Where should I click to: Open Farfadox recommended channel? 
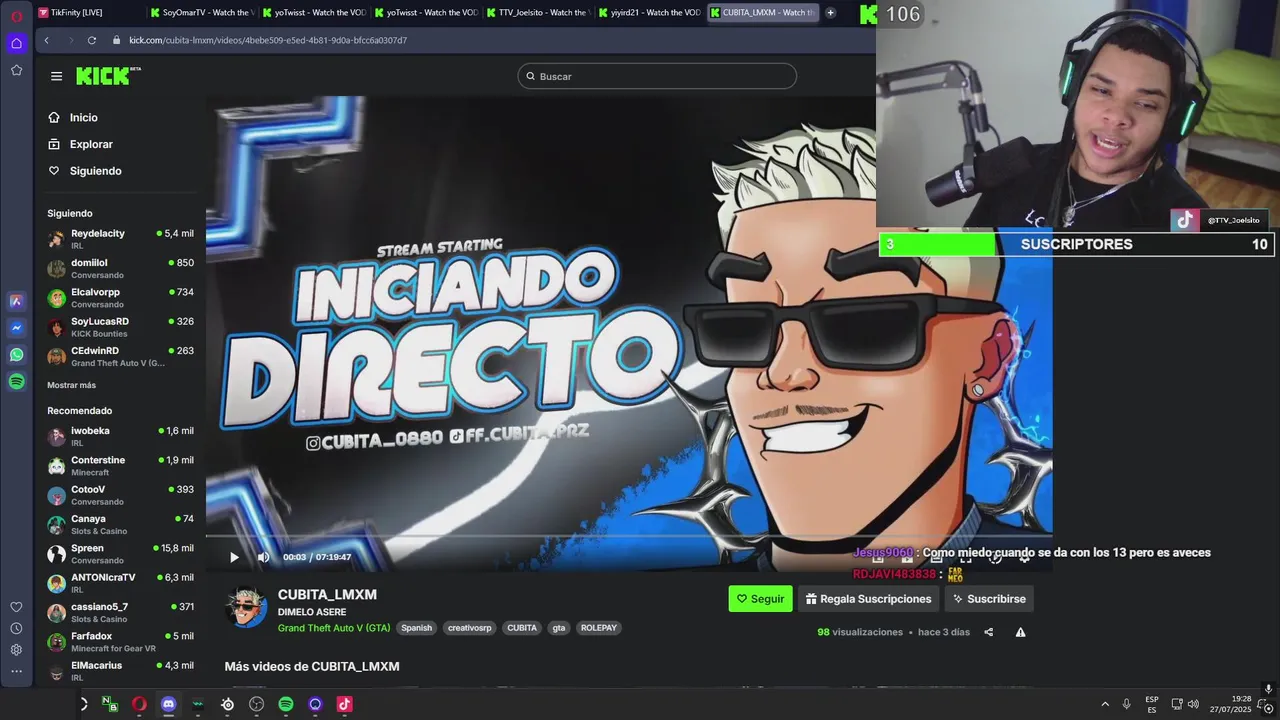(120, 641)
